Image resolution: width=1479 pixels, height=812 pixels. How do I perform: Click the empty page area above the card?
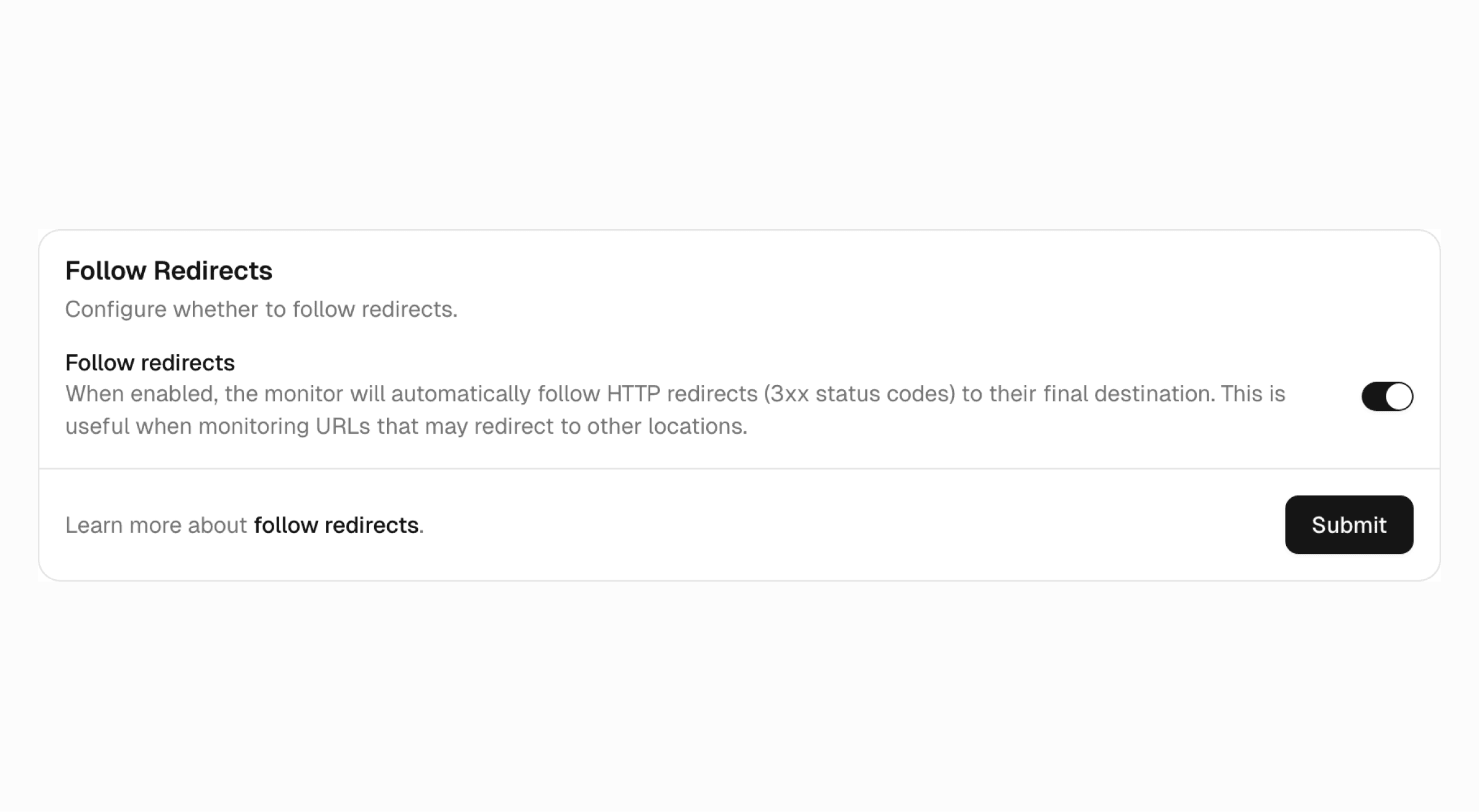[x=739, y=111]
